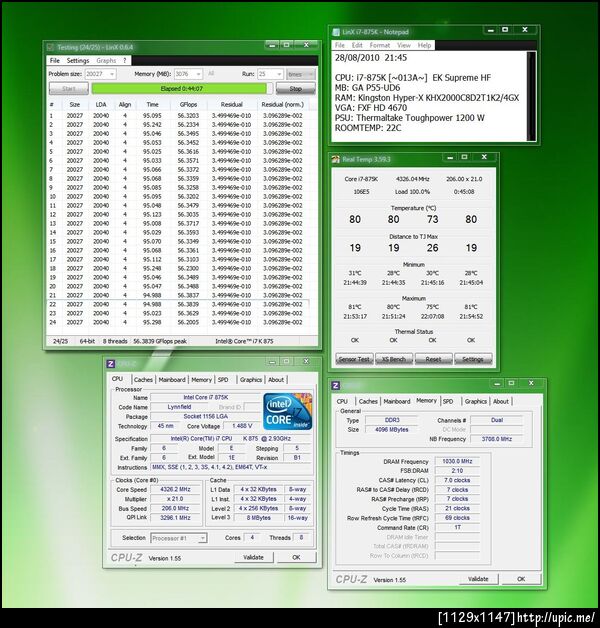Screen dimensions: 600x628
Task: Switch to SPD tab in CPU-Z Memory window
Action: tap(448, 401)
